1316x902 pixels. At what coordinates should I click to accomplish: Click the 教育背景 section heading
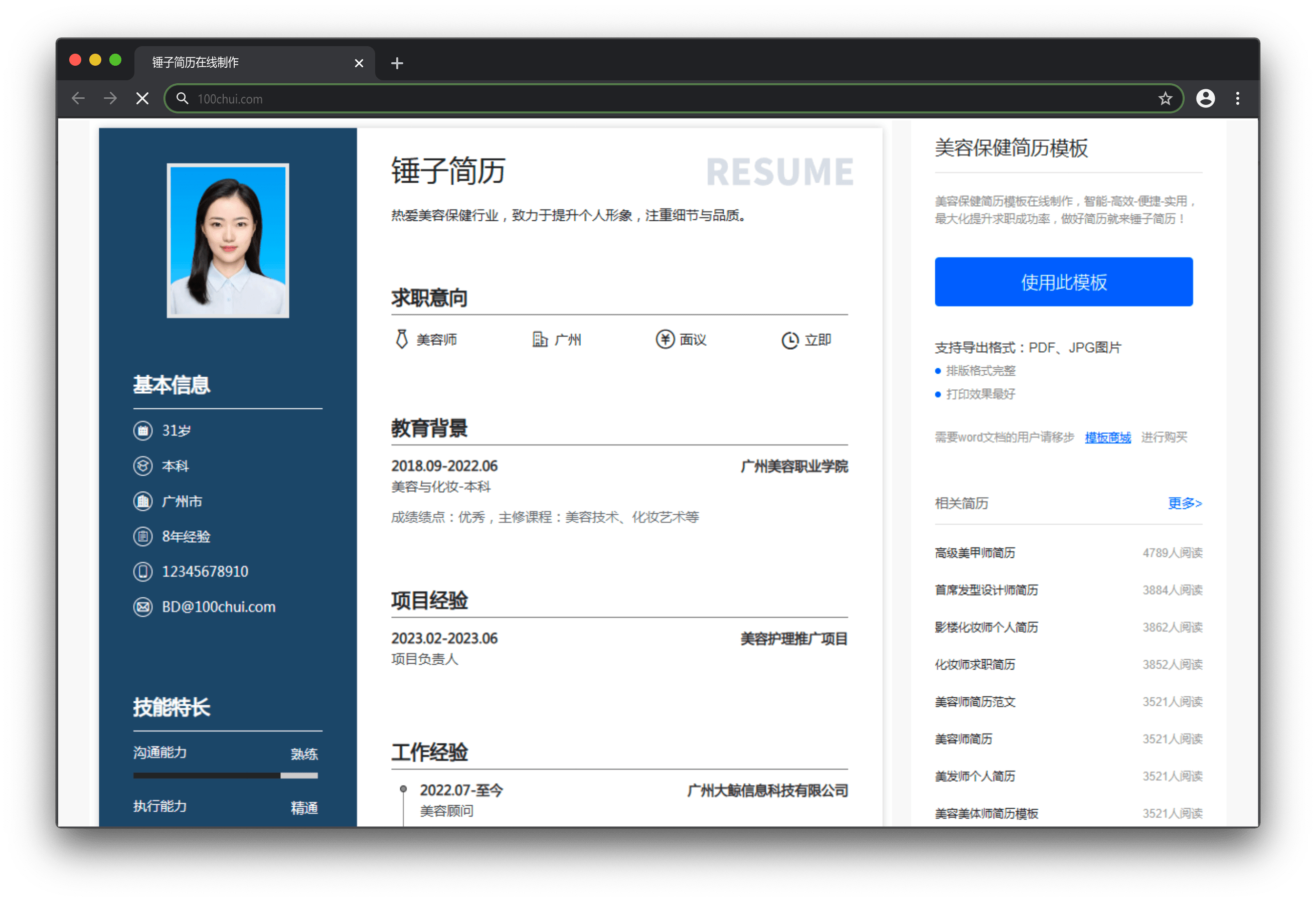pyautogui.click(x=429, y=428)
